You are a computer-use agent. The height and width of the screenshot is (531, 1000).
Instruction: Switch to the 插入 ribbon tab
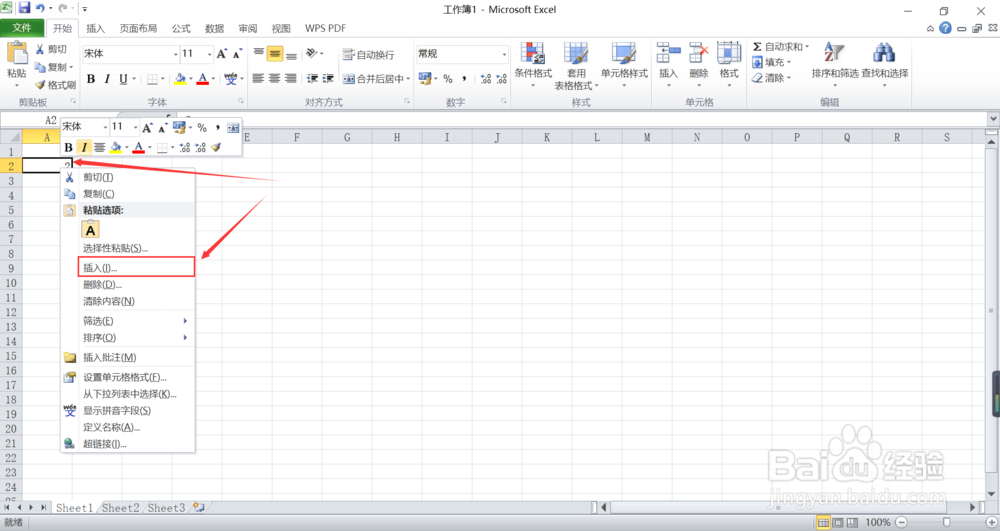[95, 28]
